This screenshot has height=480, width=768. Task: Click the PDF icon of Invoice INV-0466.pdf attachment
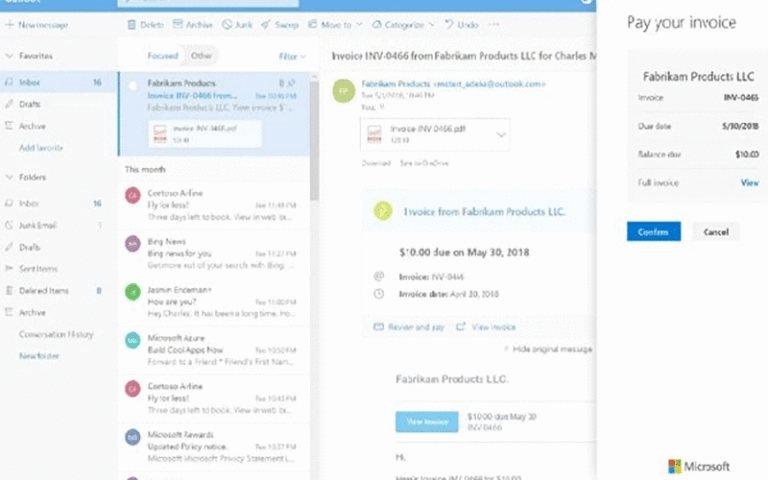click(374, 134)
